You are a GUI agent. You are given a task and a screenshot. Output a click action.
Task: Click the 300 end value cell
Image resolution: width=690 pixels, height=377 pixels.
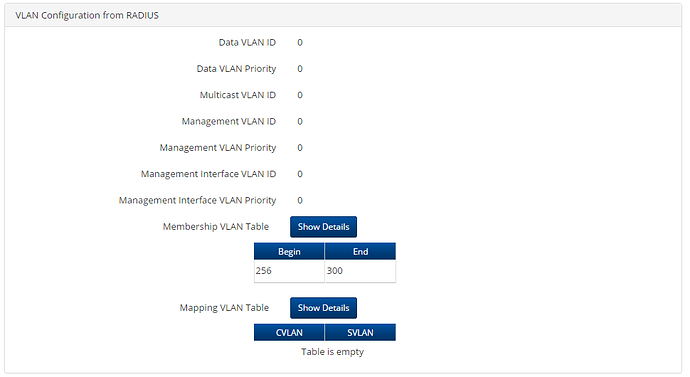pyautogui.click(x=360, y=271)
